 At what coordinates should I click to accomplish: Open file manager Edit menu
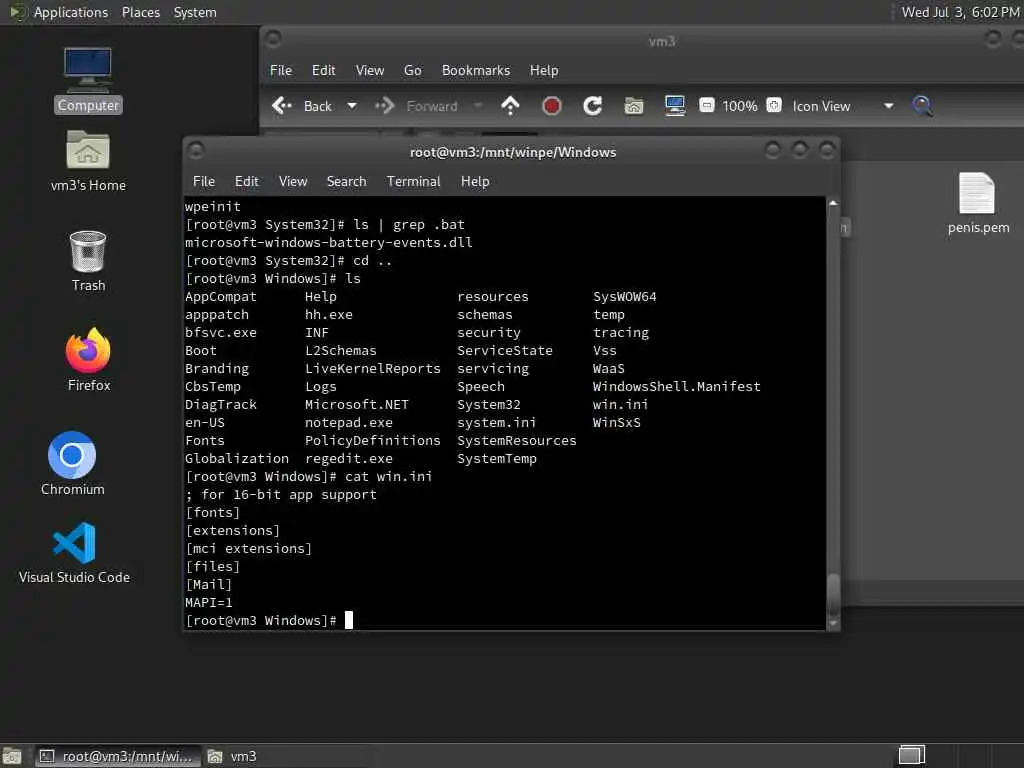pos(323,71)
